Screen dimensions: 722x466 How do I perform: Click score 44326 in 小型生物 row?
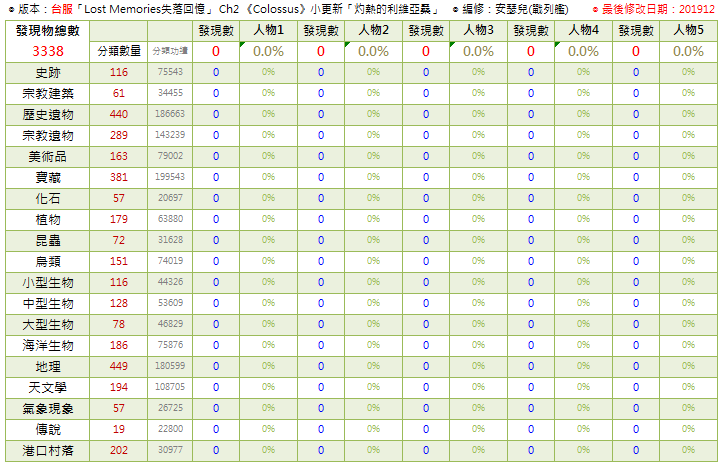pos(170,282)
